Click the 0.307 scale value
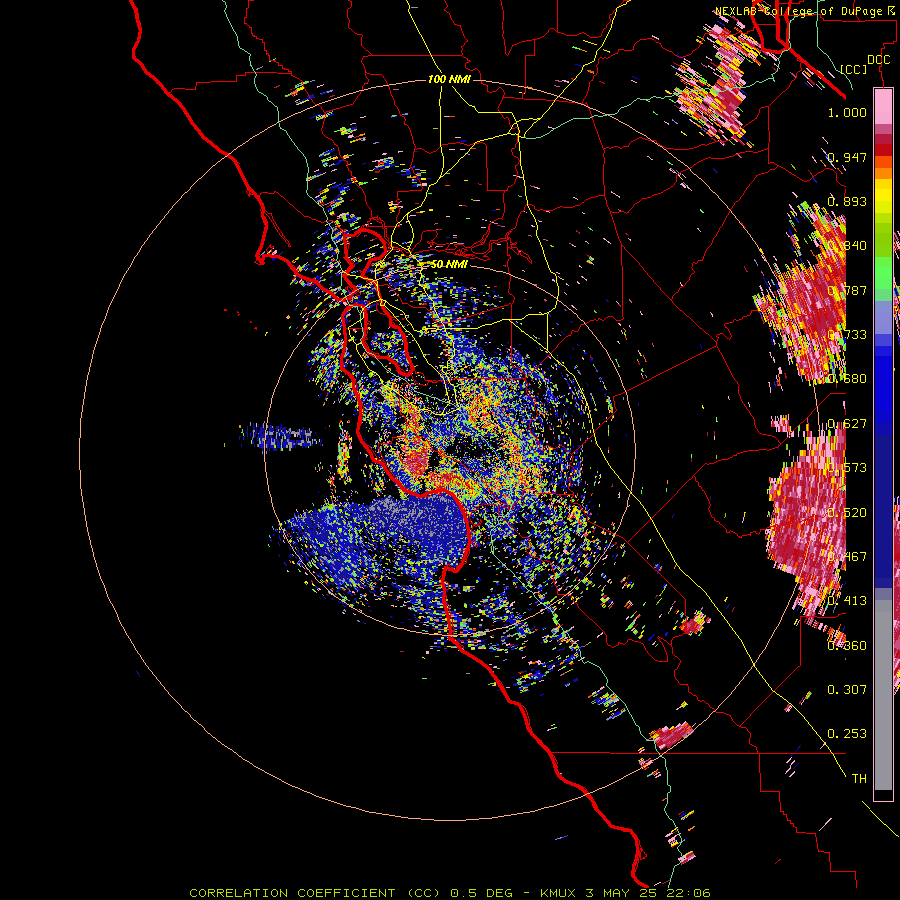This screenshot has width=900, height=900. [x=847, y=689]
